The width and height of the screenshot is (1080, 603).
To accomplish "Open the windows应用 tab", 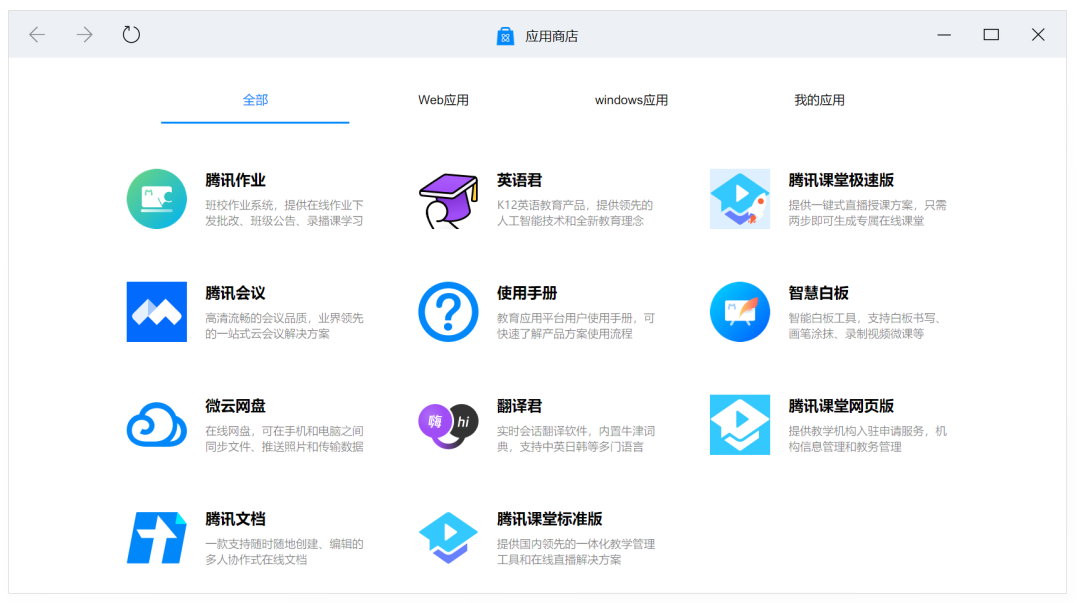I will 630,99.
